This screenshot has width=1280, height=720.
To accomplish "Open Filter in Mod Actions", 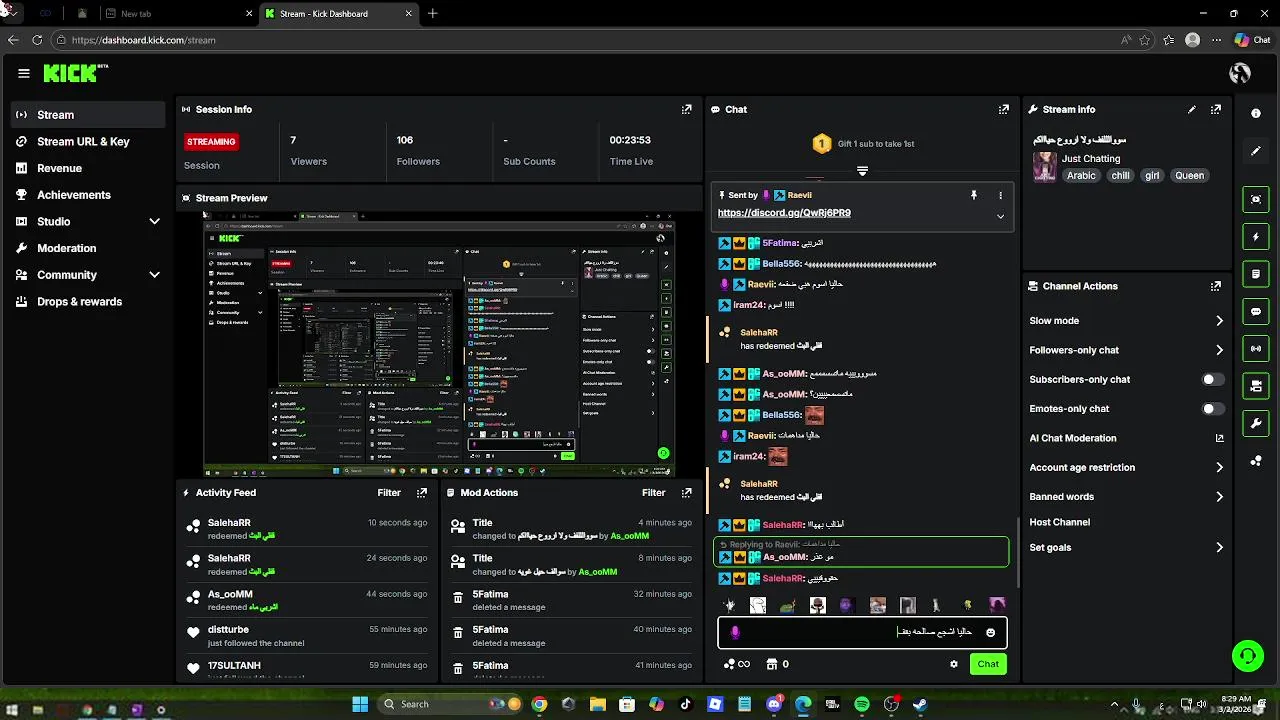I will pyautogui.click(x=653, y=492).
